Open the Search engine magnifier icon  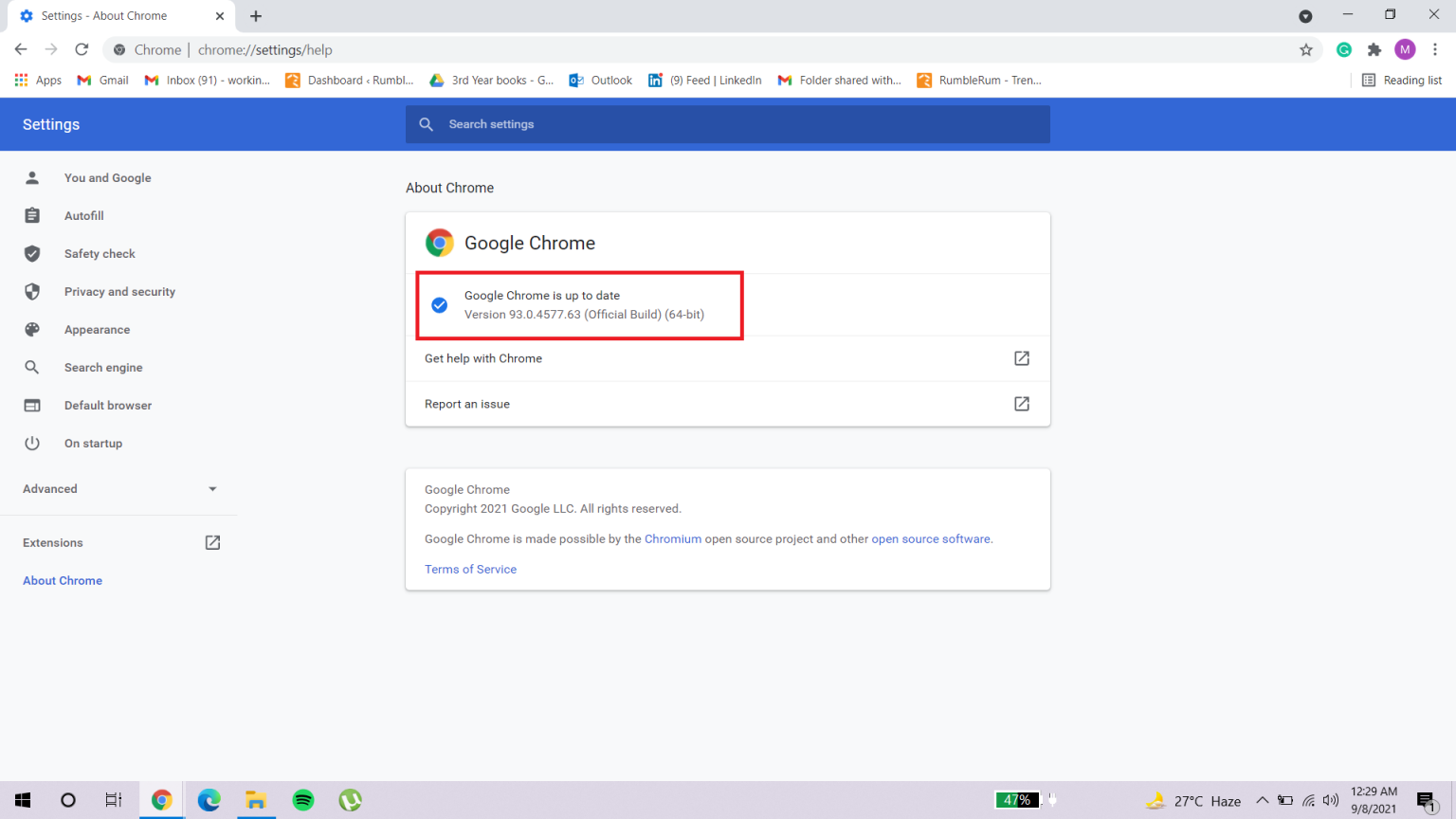coord(32,367)
